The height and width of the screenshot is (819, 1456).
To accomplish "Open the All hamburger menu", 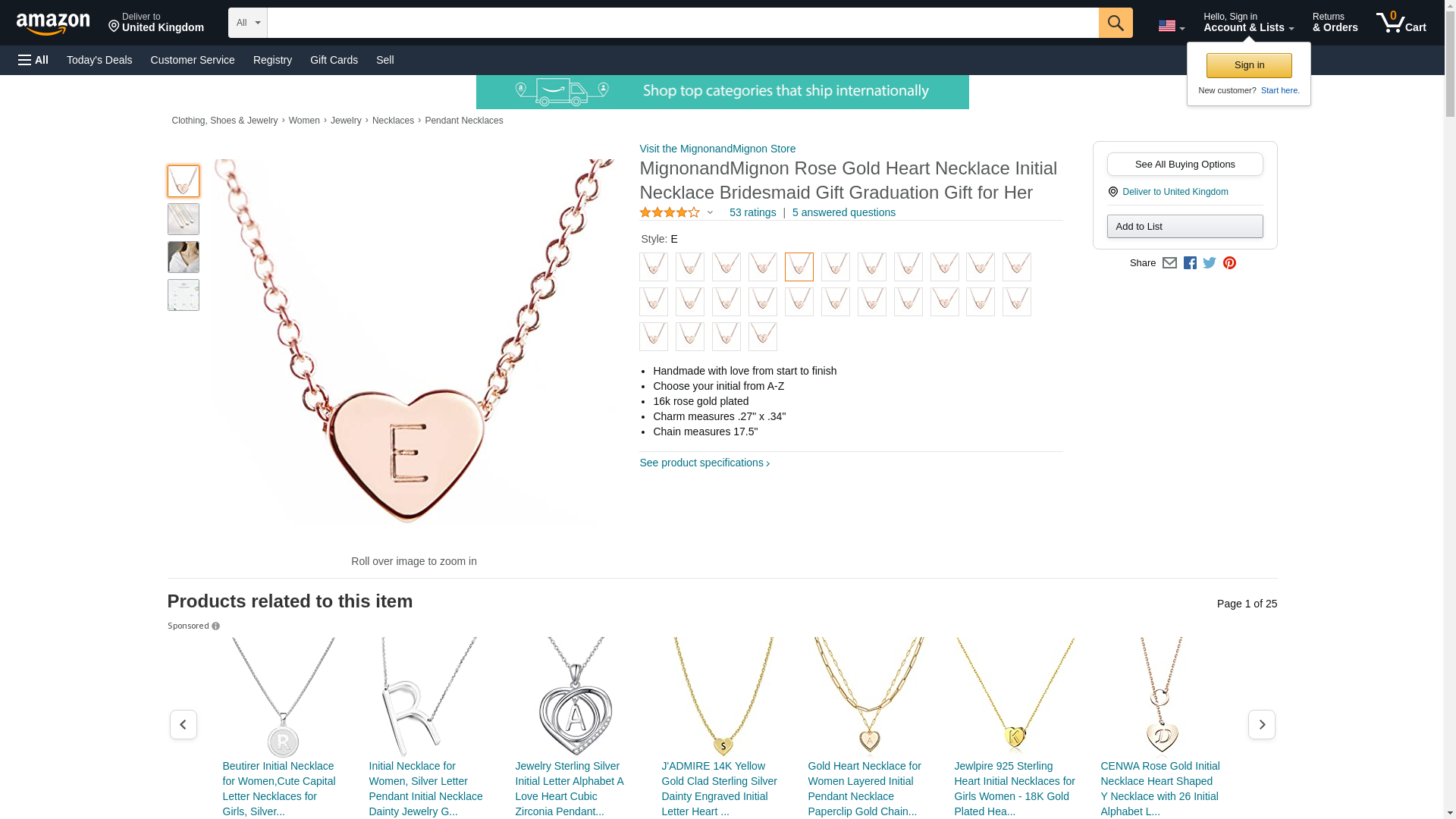I will (x=33, y=60).
